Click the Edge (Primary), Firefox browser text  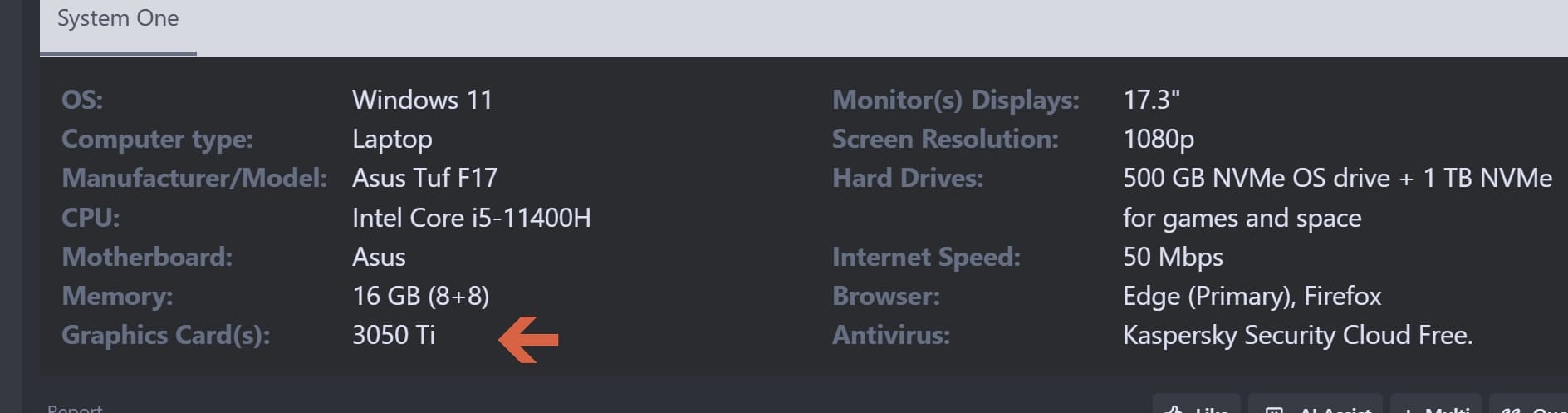tap(1252, 296)
